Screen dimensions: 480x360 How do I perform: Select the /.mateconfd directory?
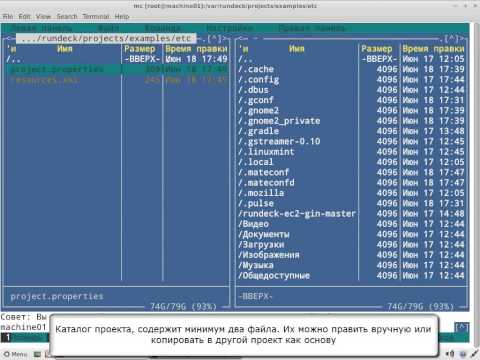pos(352,183)
